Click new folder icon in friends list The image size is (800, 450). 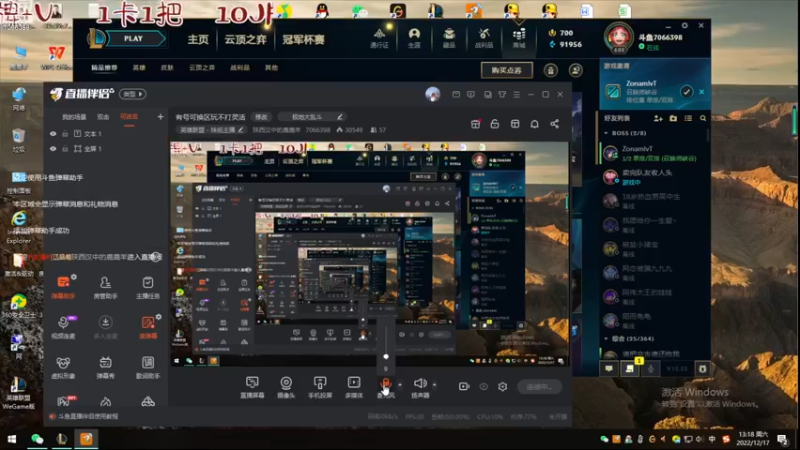[x=673, y=118]
